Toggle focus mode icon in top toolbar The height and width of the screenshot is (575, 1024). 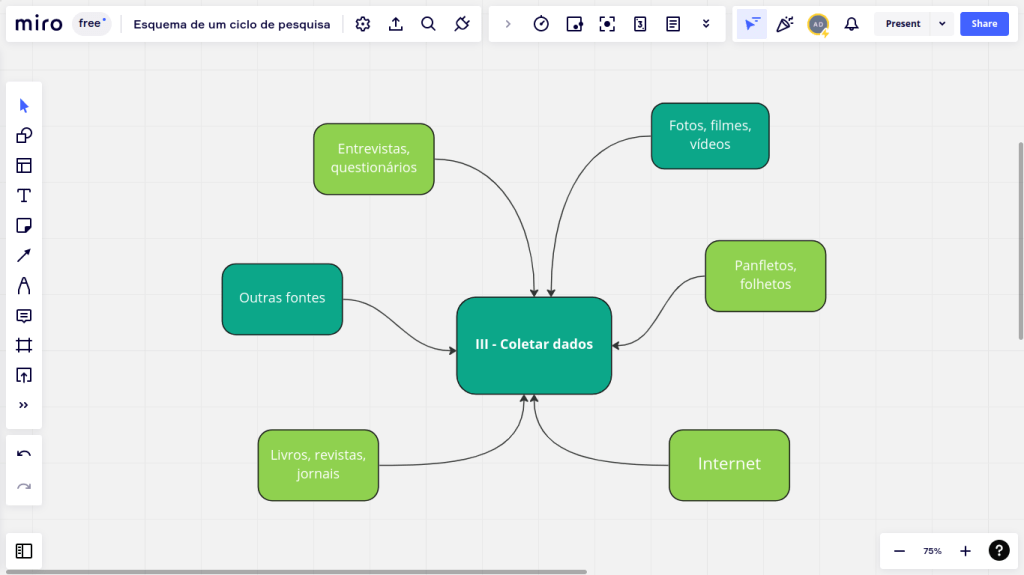(x=607, y=24)
